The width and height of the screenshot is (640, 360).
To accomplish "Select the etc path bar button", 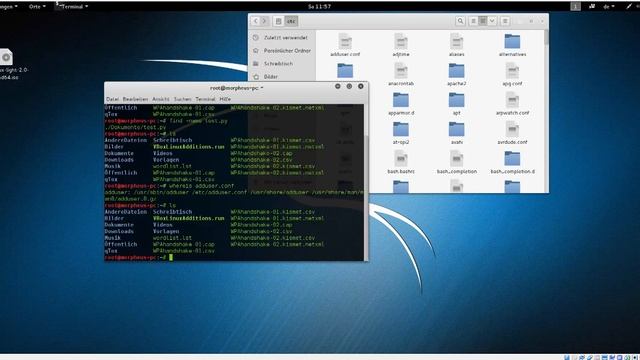I will click(291, 21).
